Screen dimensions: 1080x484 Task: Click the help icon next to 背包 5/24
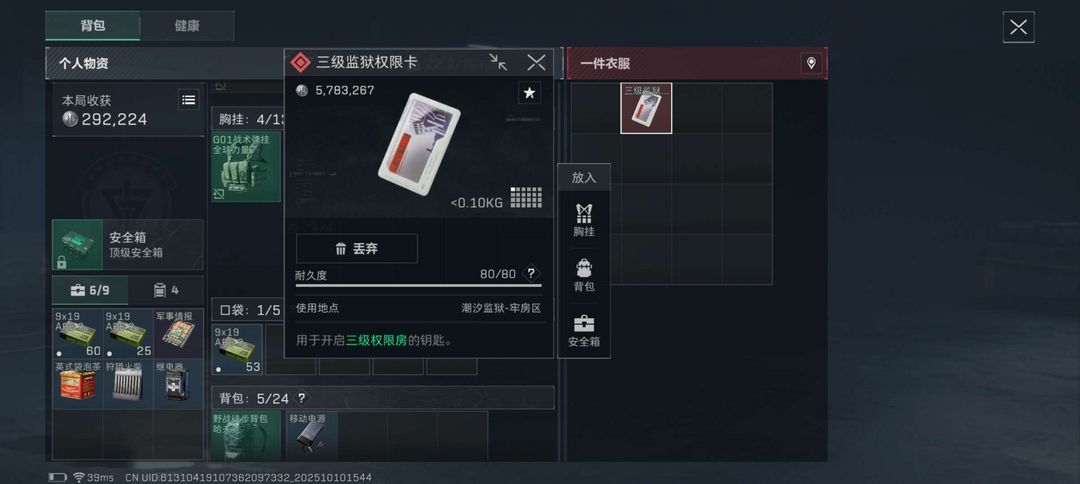coord(301,398)
